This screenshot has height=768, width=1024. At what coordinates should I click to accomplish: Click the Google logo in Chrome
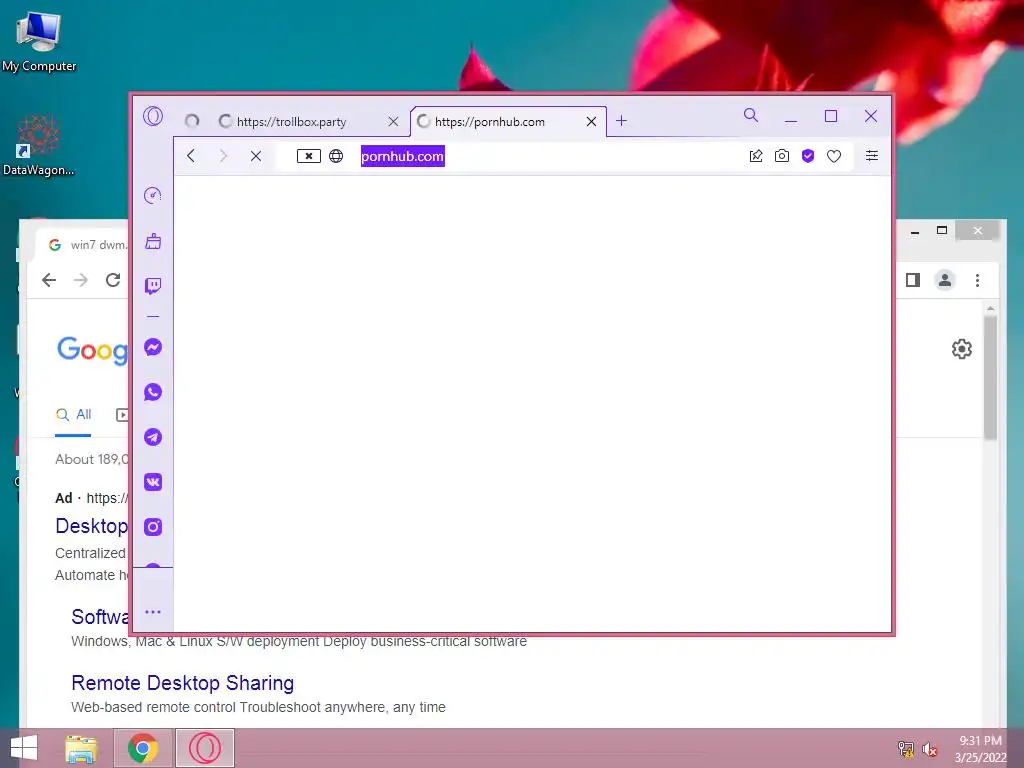92,349
